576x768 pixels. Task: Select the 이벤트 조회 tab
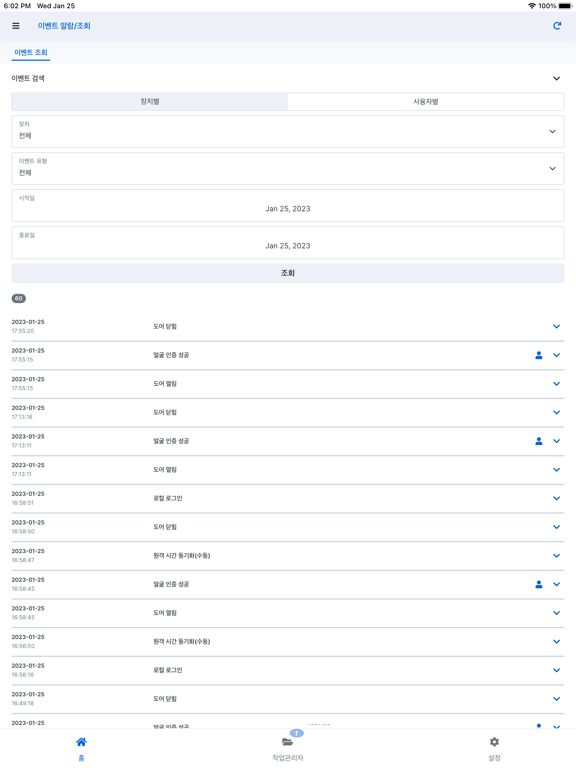pyautogui.click(x=31, y=52)
